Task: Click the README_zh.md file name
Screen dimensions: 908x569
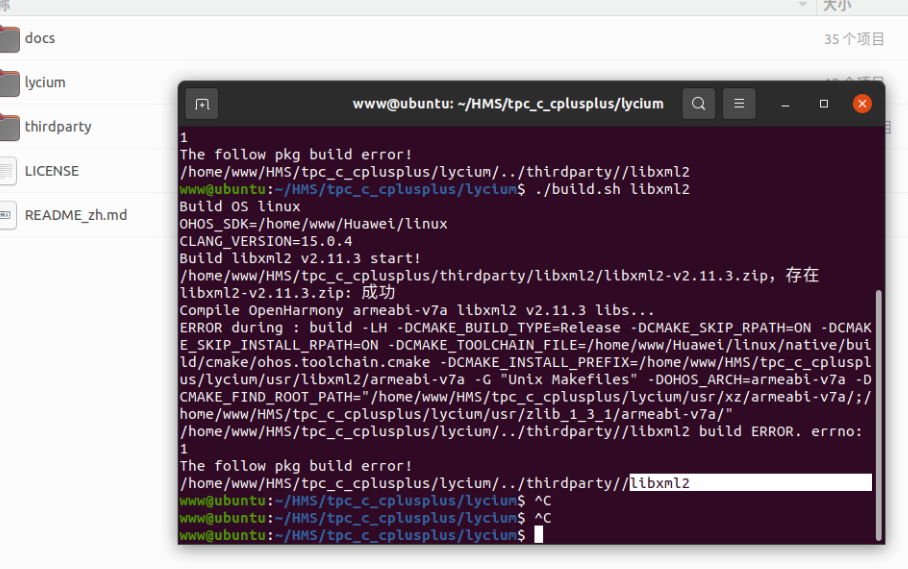Action: coord(76,215)
